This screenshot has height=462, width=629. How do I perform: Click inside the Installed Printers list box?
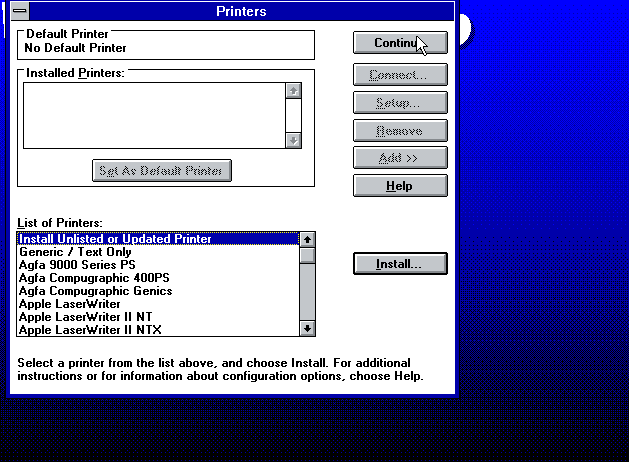(153, 115)
